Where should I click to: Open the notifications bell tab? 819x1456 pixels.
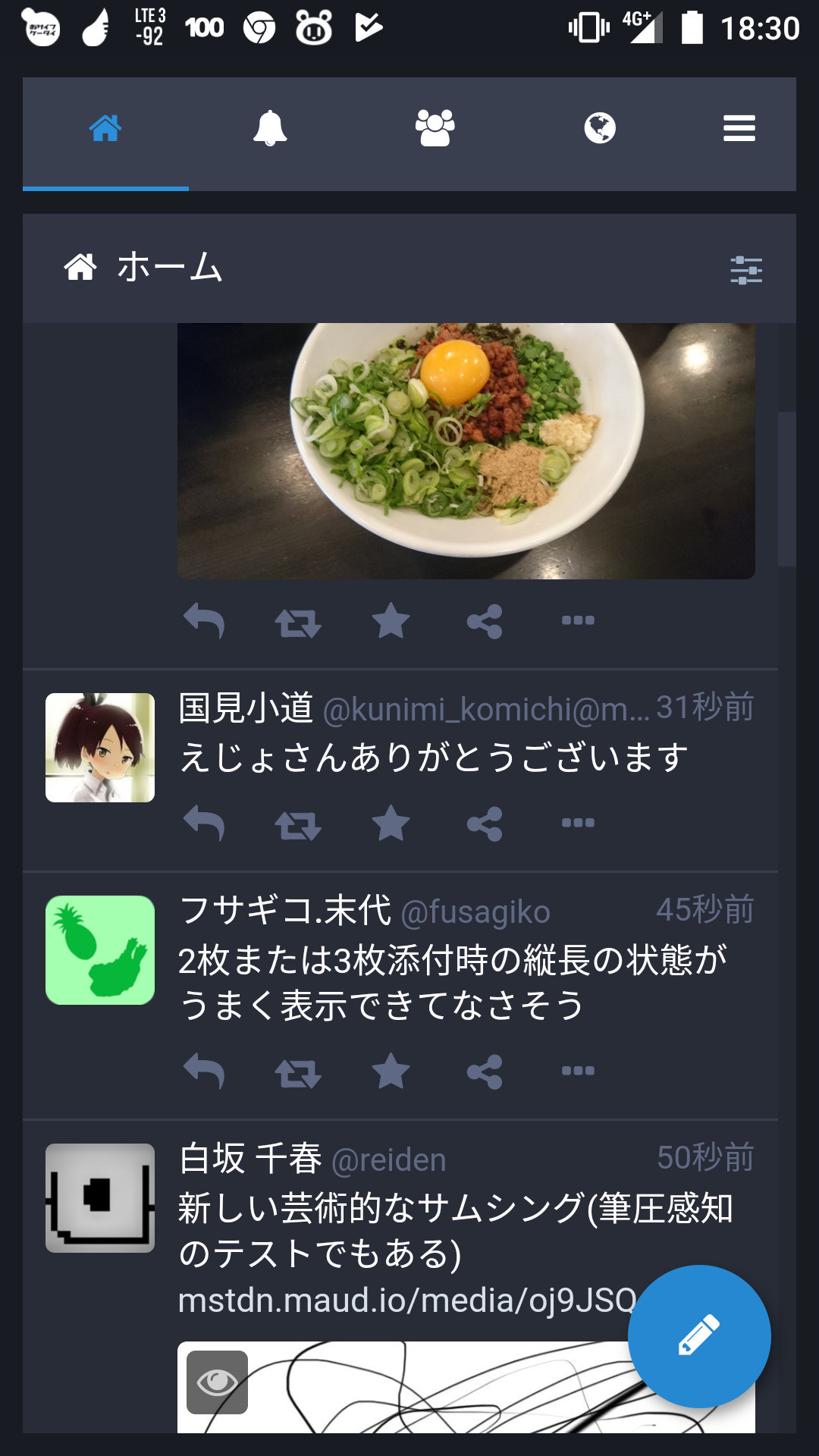[270, 127]
